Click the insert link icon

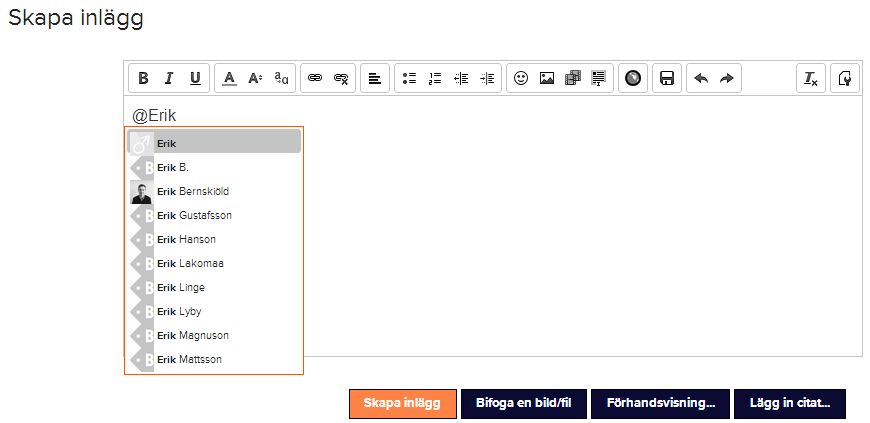pyautogui.click(x=315, y=78)
